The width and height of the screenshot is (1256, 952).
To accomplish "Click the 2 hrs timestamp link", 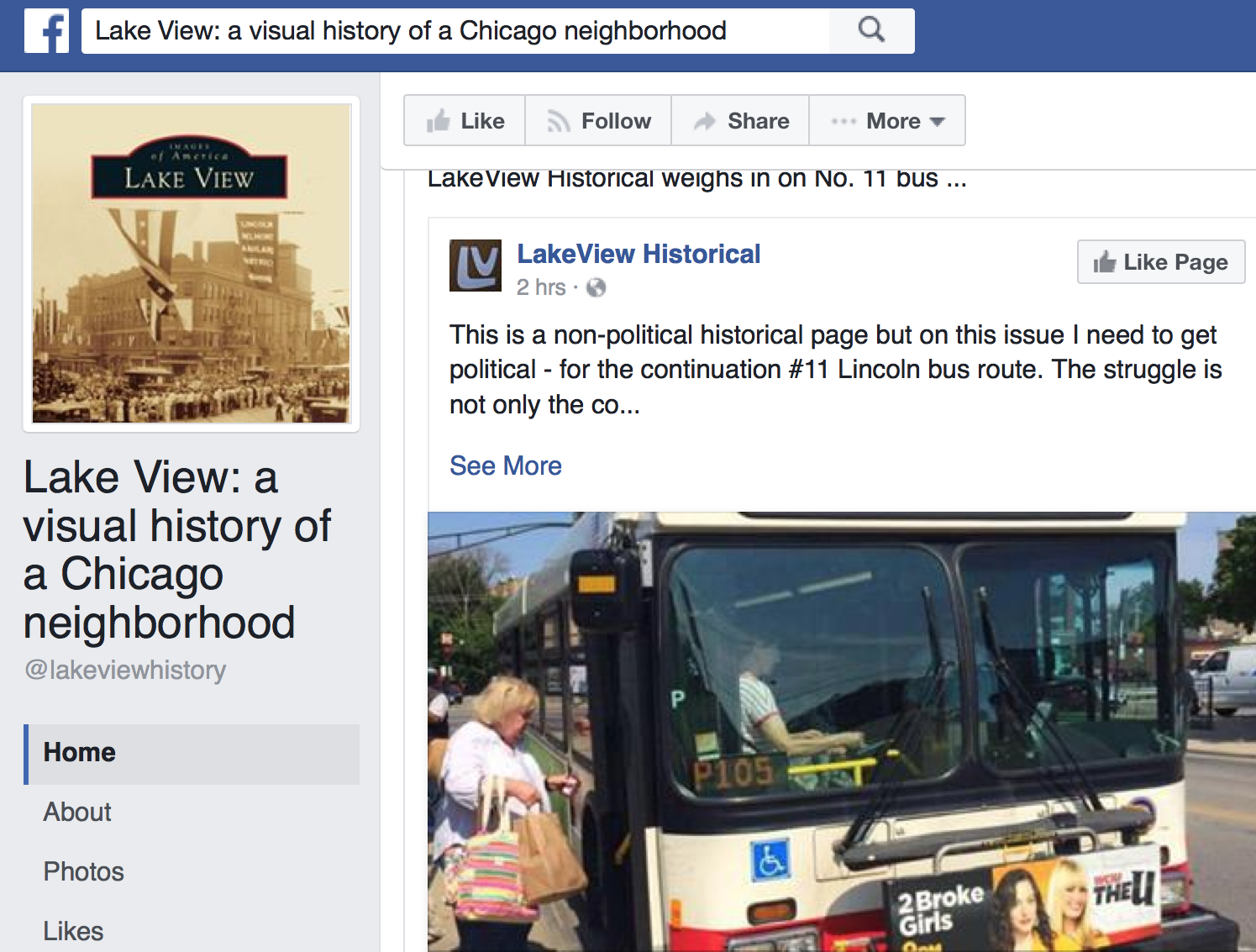I will (541, 287).
